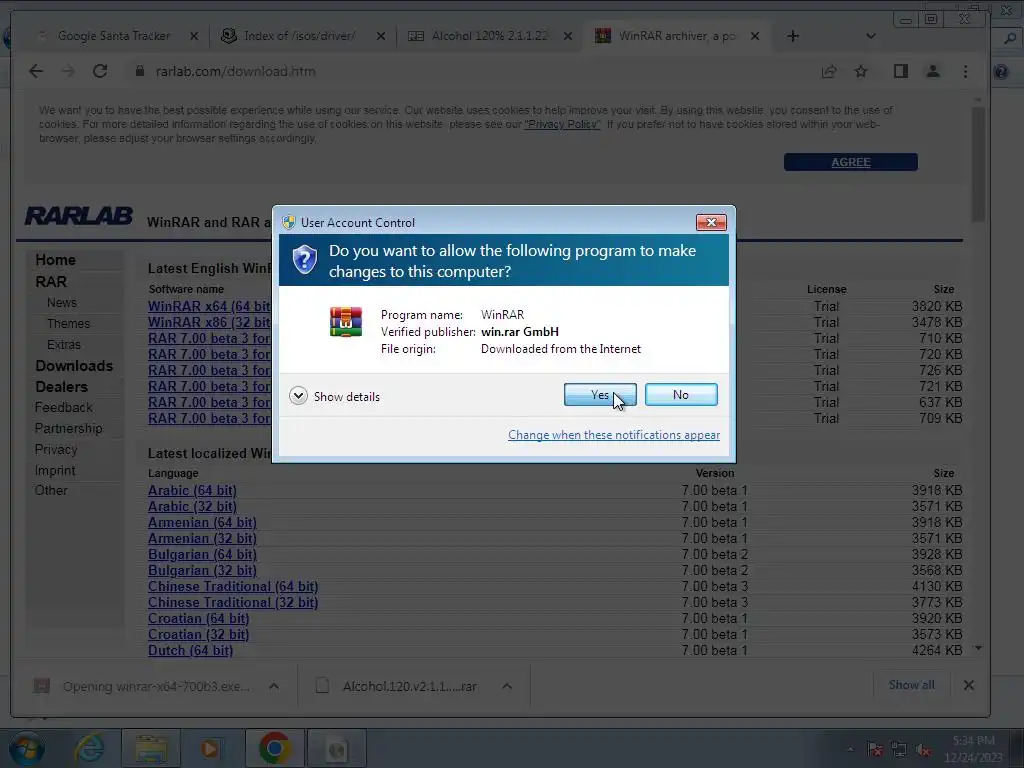Expand Show details chevron in UAC dialog

pyautogui.click(x=298, y=396)
